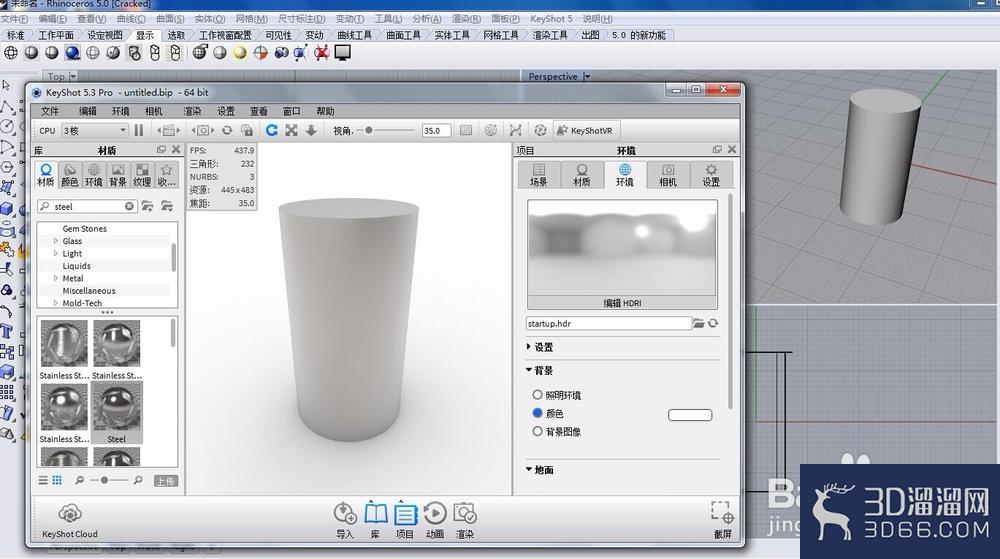Click the 上传 upload button
This screenshot has height=559, width=1000.
point(165,481)
